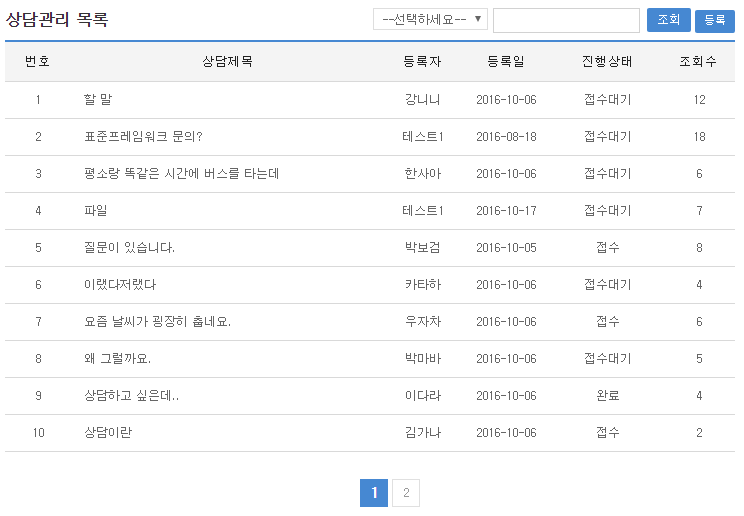Open the consultation titled 이랬다저랬다

120,285
